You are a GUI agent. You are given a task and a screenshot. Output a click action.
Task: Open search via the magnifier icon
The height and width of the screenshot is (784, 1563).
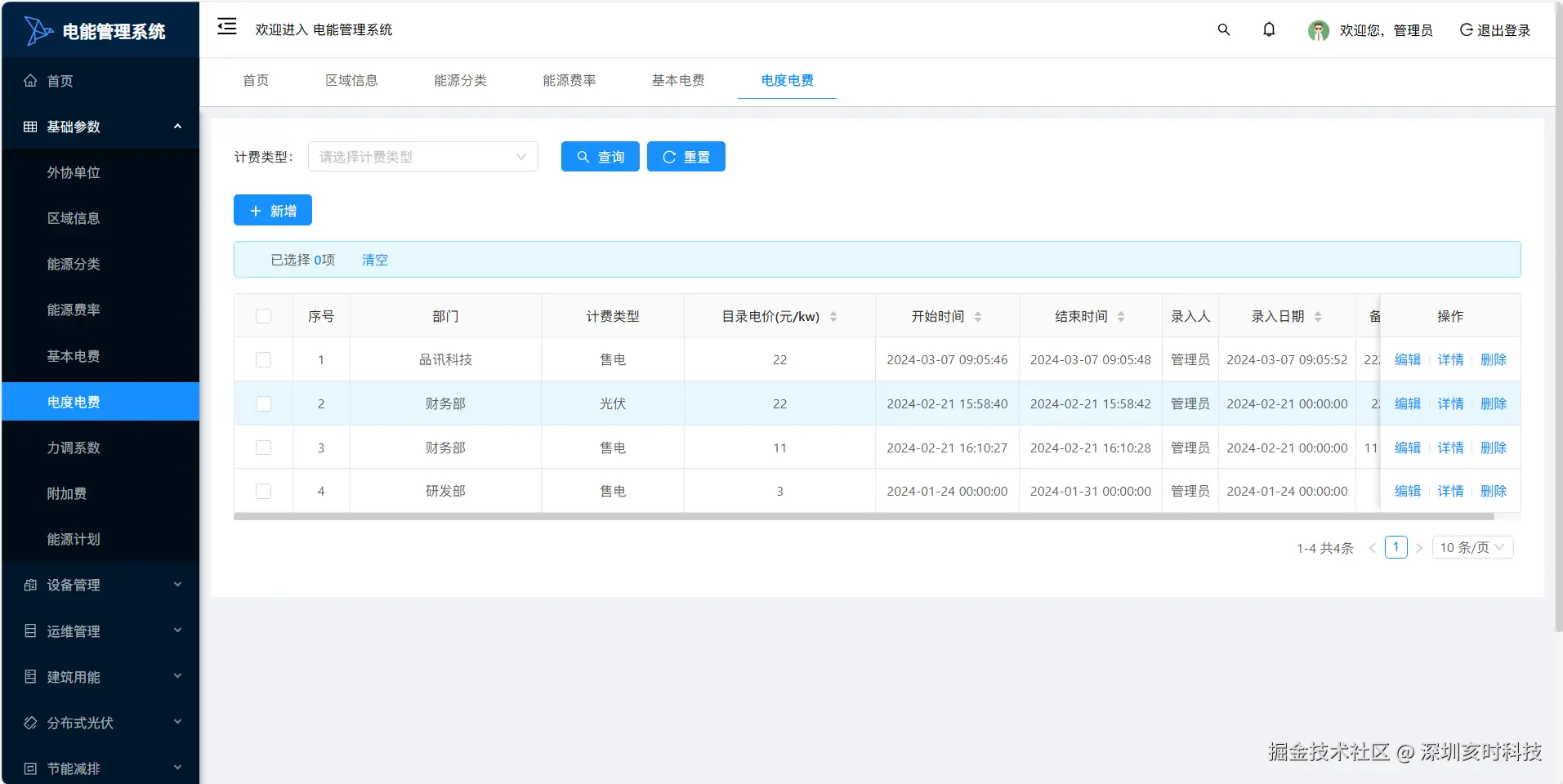[1224, 29]
